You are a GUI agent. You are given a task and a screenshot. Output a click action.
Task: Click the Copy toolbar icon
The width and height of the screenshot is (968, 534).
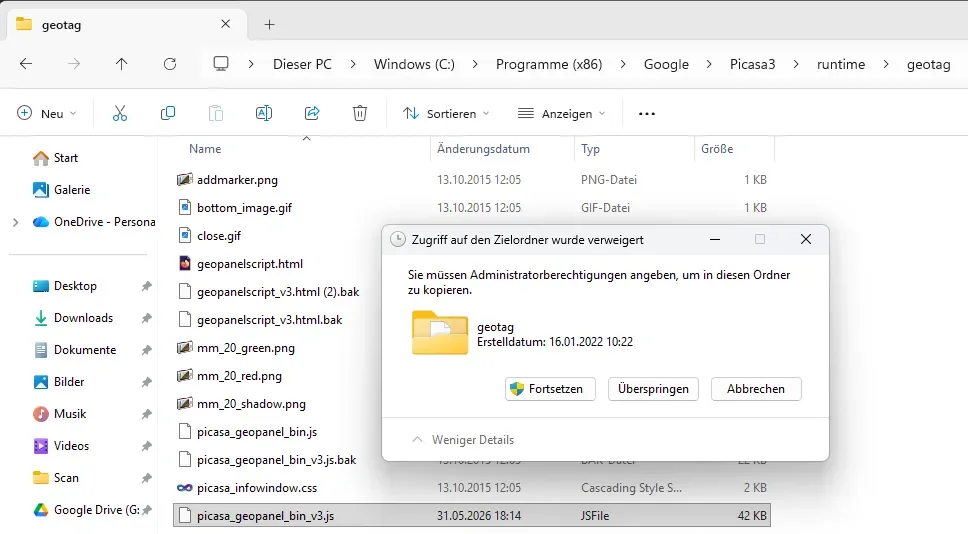(x=168, y=114)
